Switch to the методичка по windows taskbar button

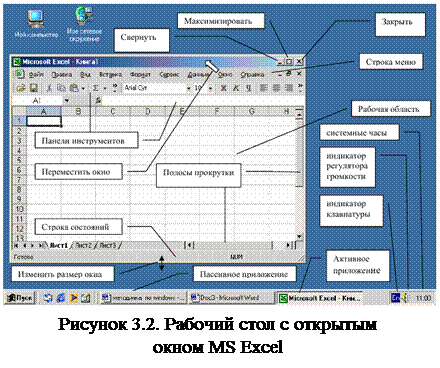click(x=143, y=298)
